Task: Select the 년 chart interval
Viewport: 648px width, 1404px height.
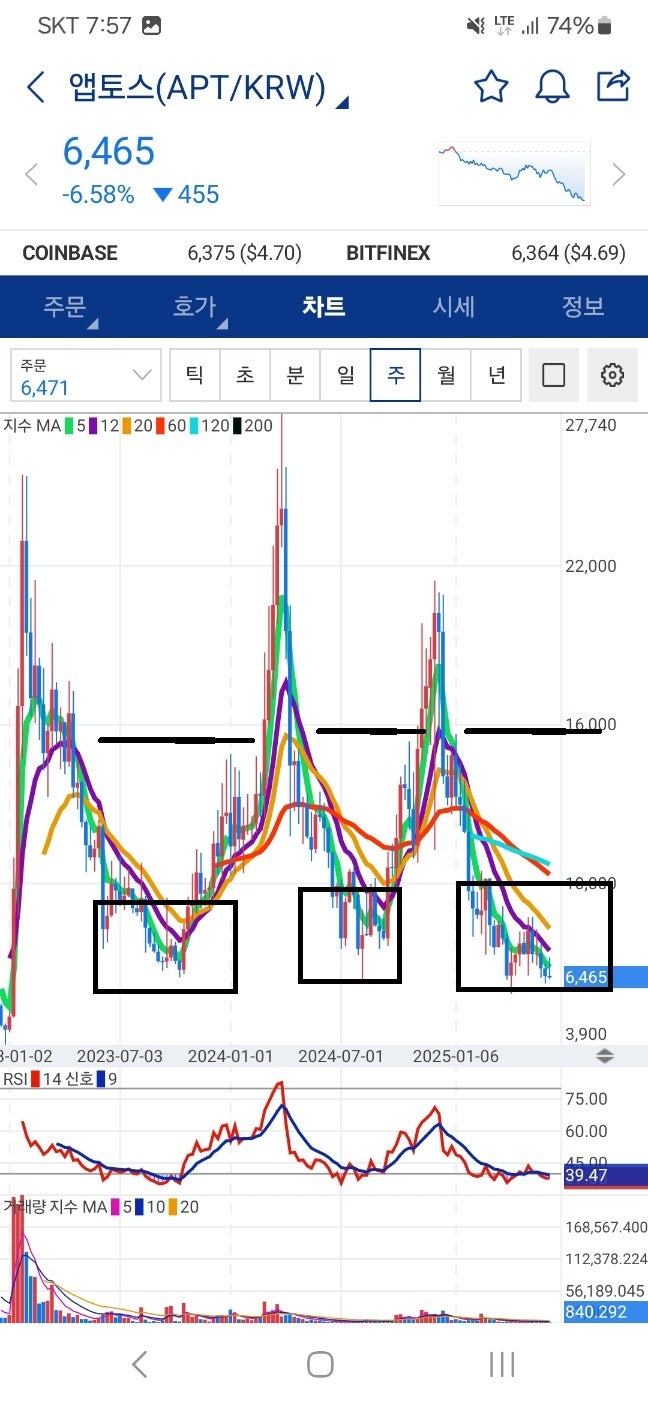Action: (x=496, y=375)
